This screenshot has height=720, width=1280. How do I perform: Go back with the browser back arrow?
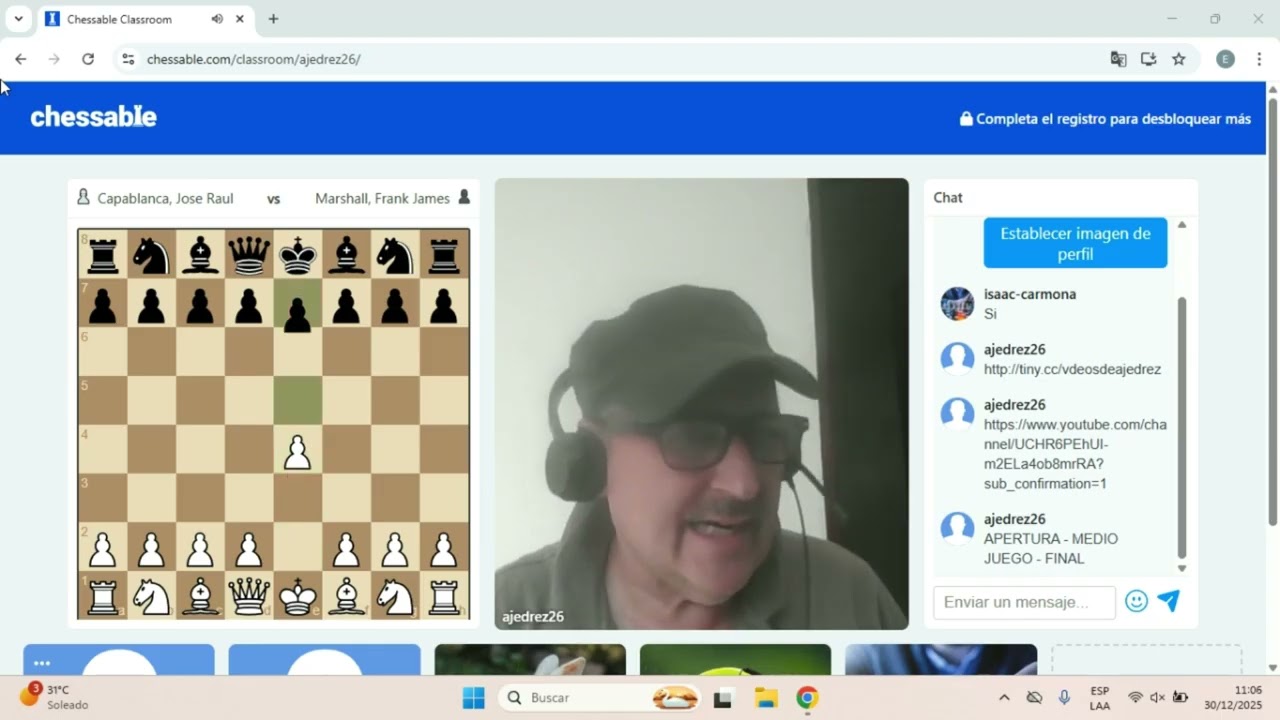coord(20,59)
